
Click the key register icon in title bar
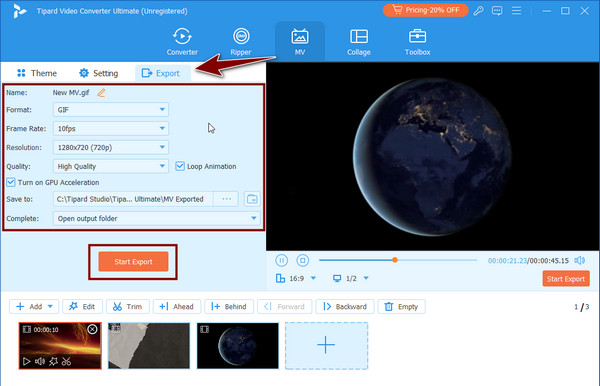[x=478, y=11]
